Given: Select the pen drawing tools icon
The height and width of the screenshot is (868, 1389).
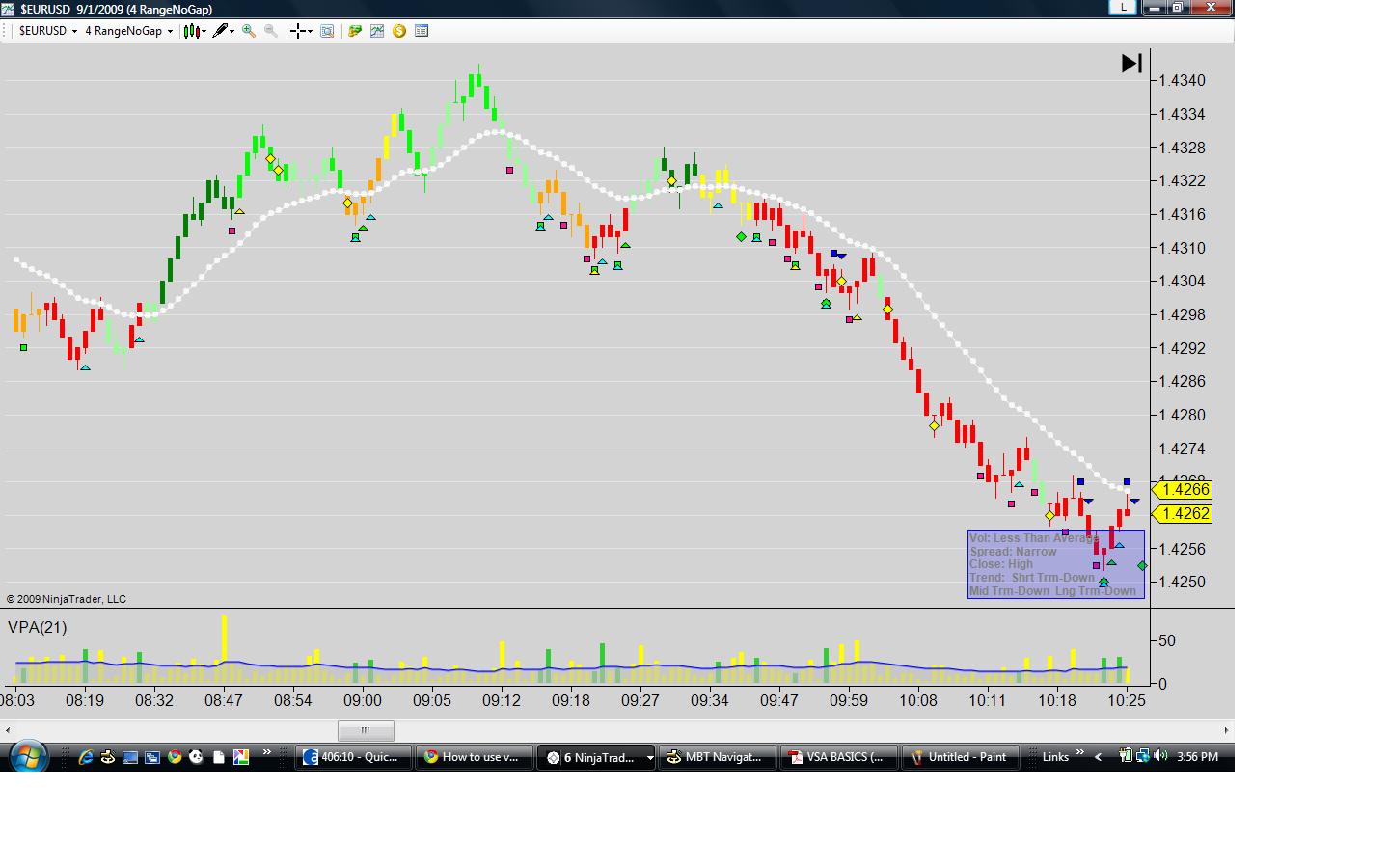Looking at the screenshot, I should [x=221, y=31].
